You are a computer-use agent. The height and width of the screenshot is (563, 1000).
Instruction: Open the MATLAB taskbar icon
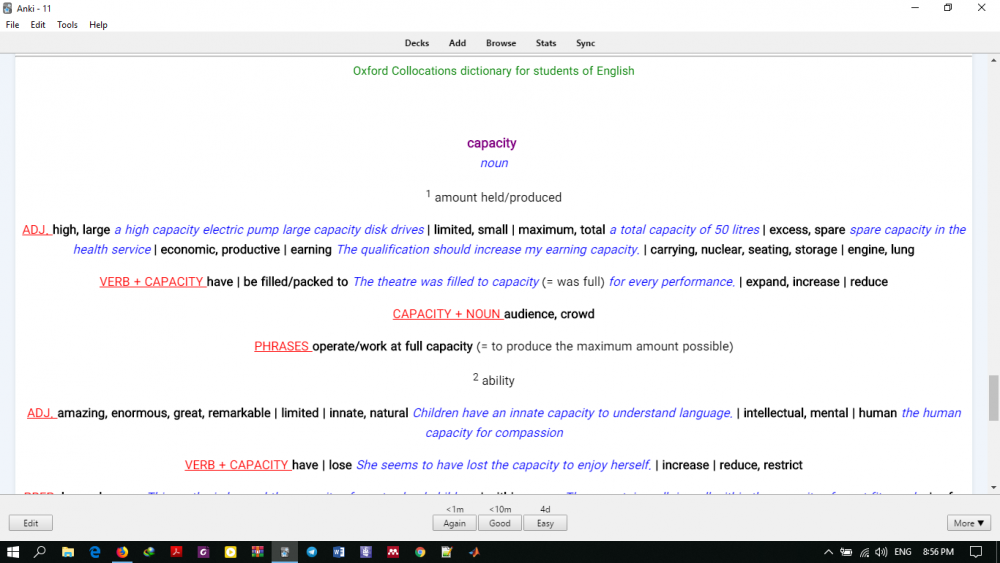(474, 552)
